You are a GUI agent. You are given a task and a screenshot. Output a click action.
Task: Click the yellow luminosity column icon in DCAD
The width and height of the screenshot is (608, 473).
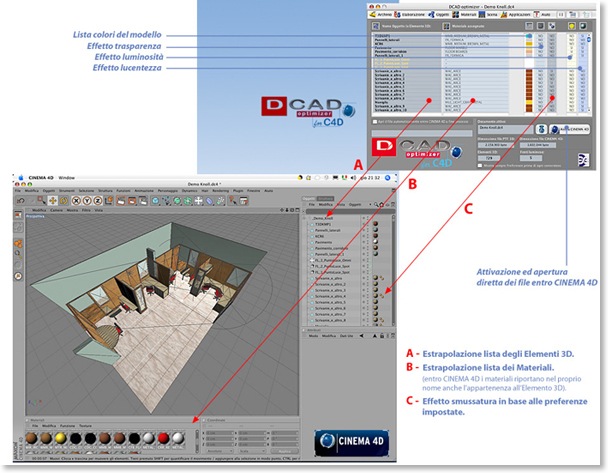pyautogui.click(x=572, y=26)
